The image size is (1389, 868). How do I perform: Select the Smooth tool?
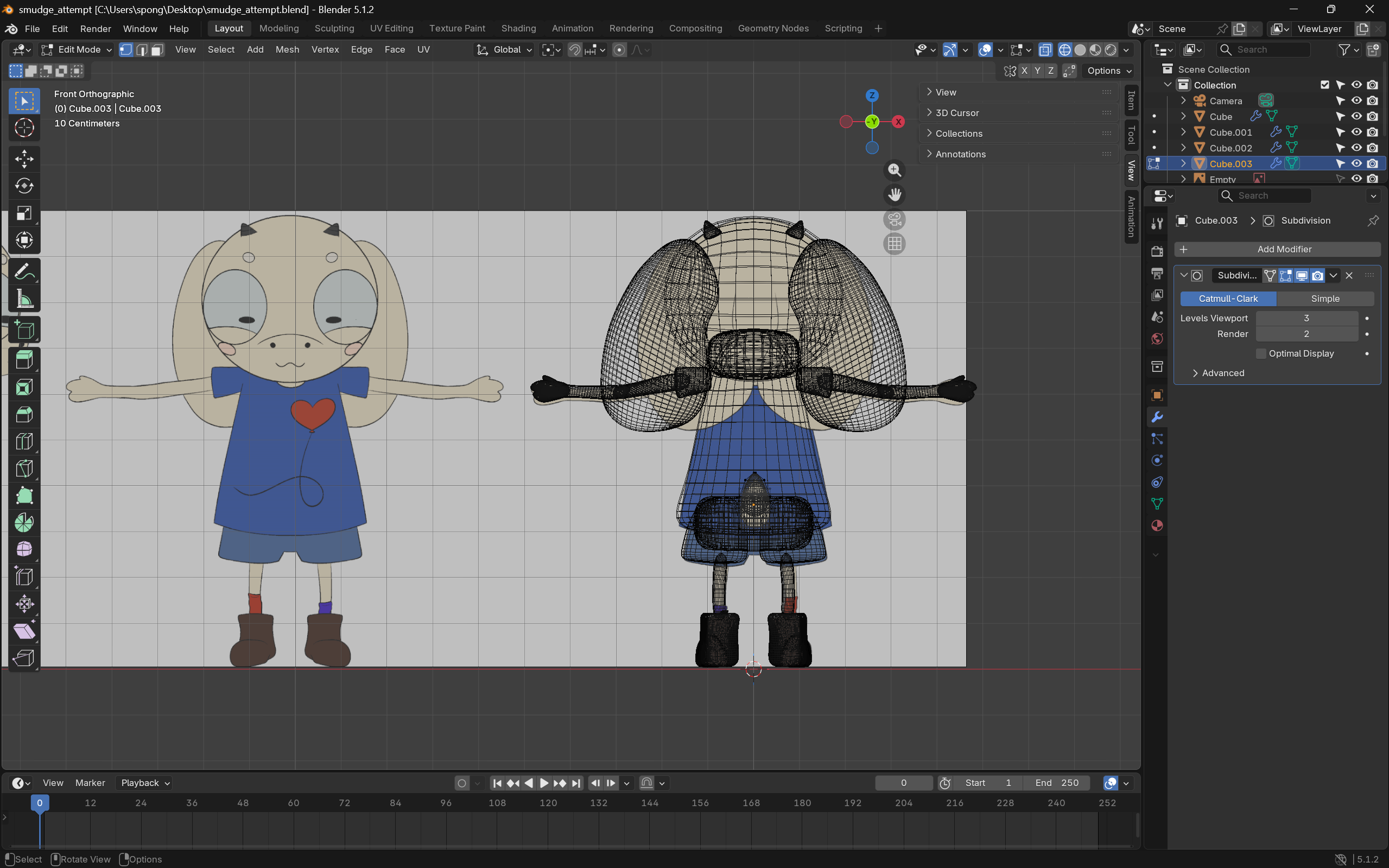[x=24, y=549]
